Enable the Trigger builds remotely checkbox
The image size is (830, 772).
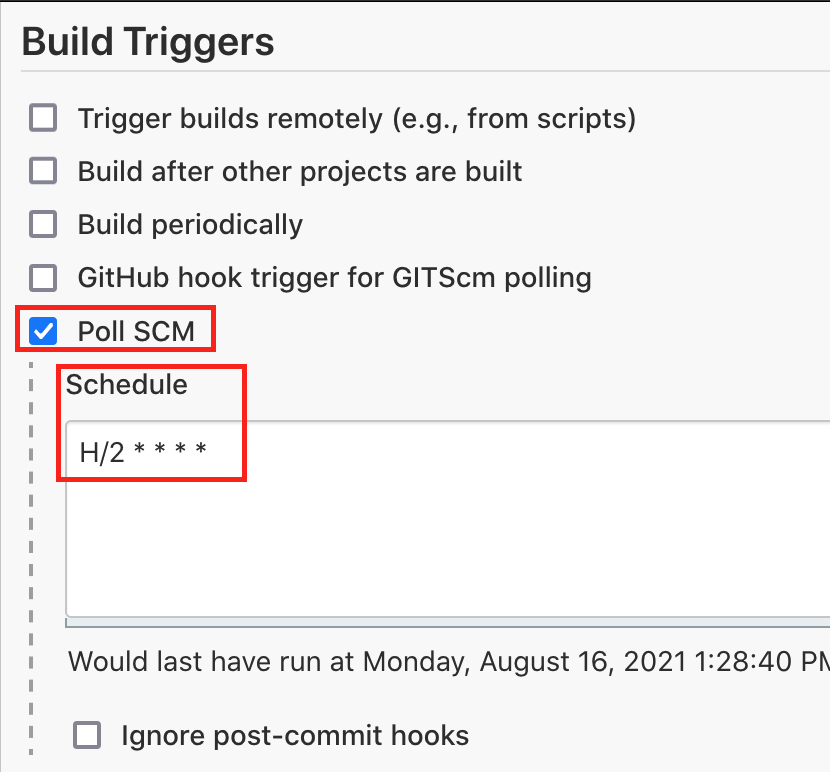(43, 118)
